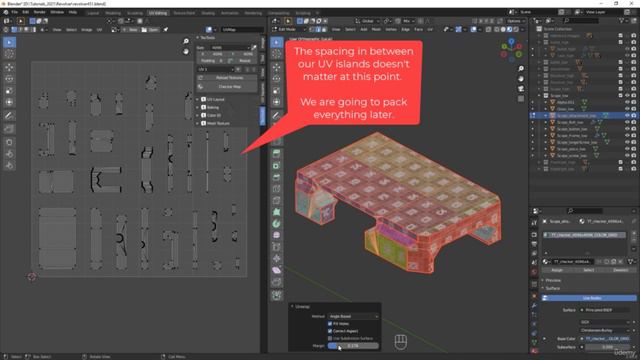Toggle eye icon on Scope_Frame_low row

pos(627,136)
